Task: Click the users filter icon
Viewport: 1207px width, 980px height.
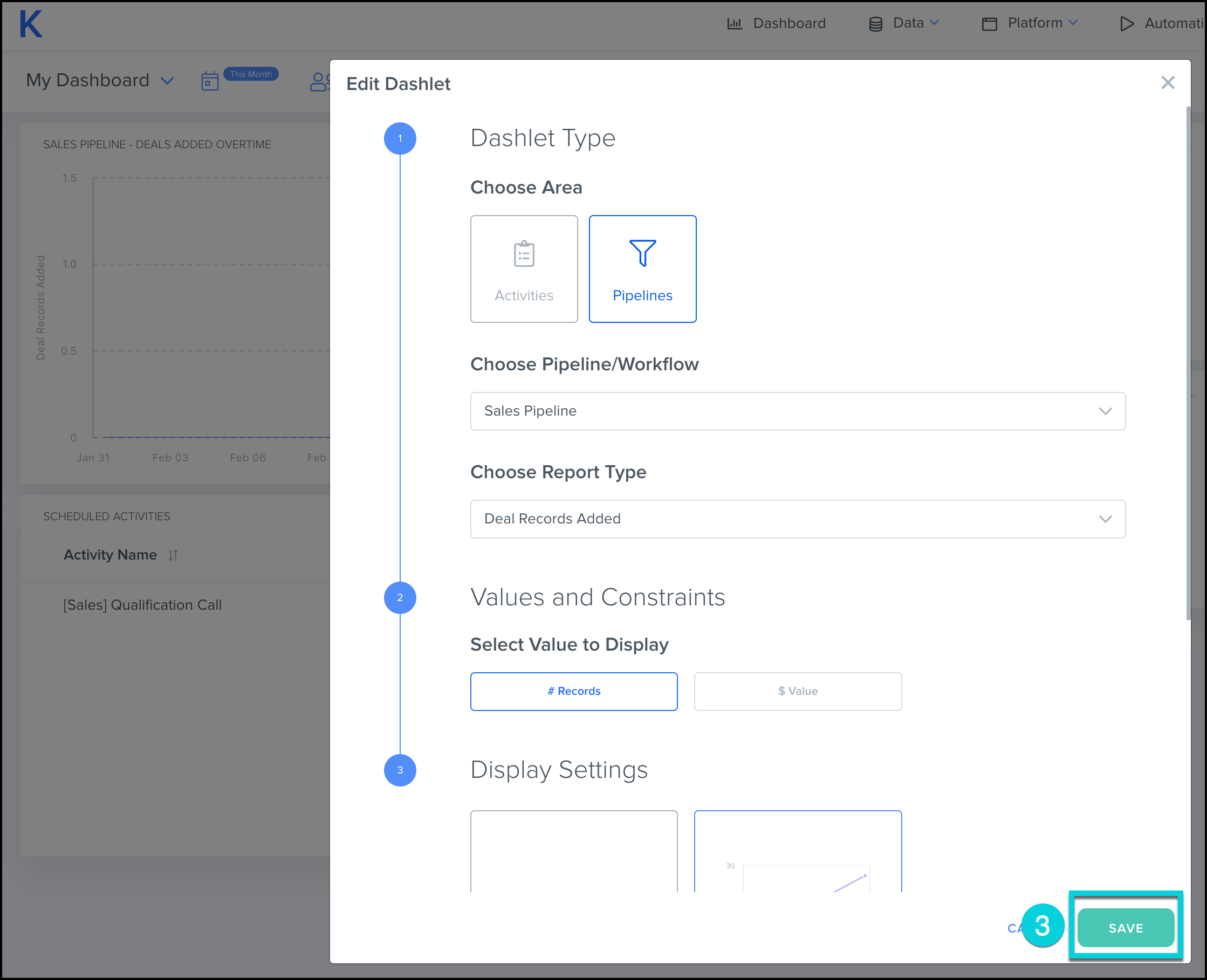Action: 320,82
